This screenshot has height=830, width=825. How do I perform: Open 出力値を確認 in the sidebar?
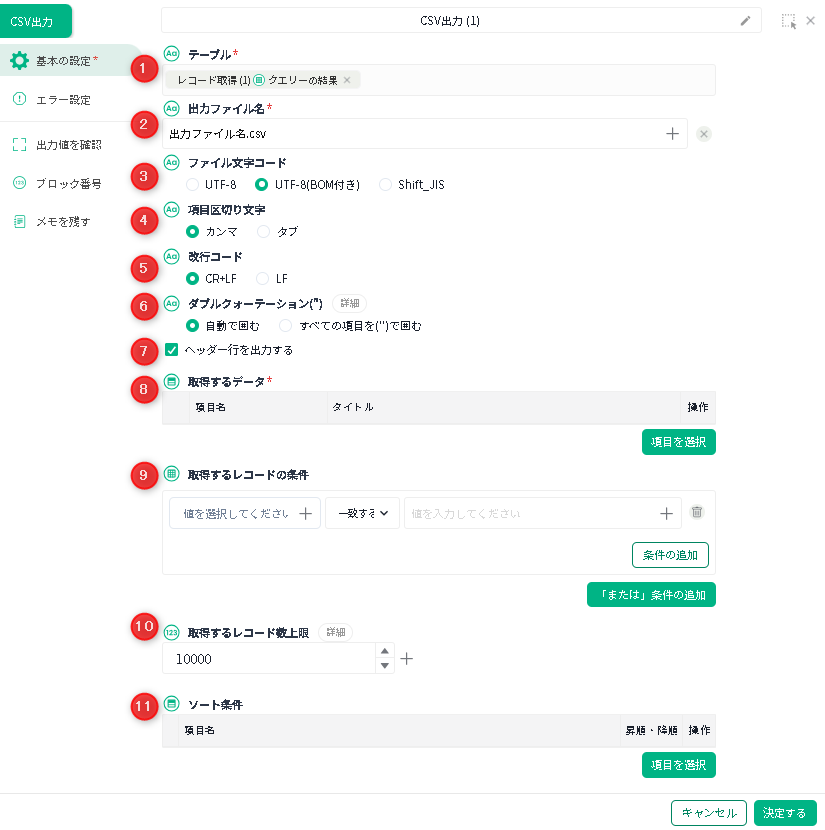(68, 145)
